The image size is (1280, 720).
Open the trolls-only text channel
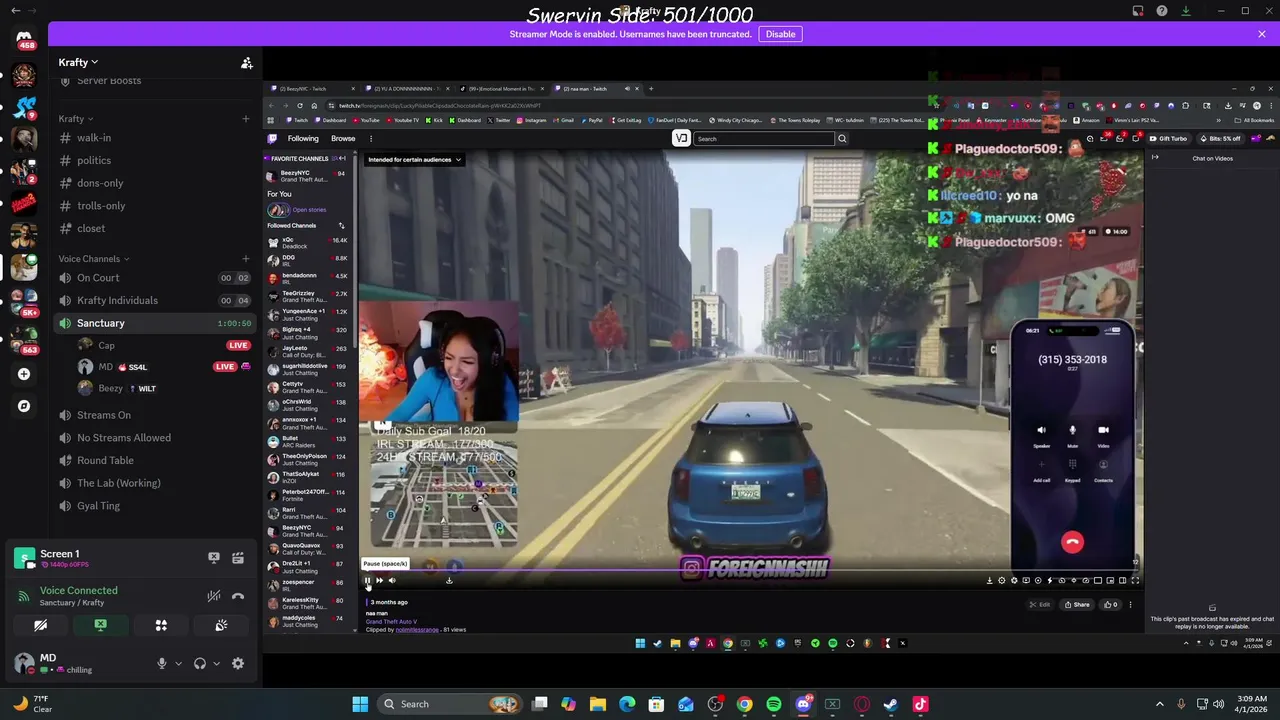coord(156,206)
